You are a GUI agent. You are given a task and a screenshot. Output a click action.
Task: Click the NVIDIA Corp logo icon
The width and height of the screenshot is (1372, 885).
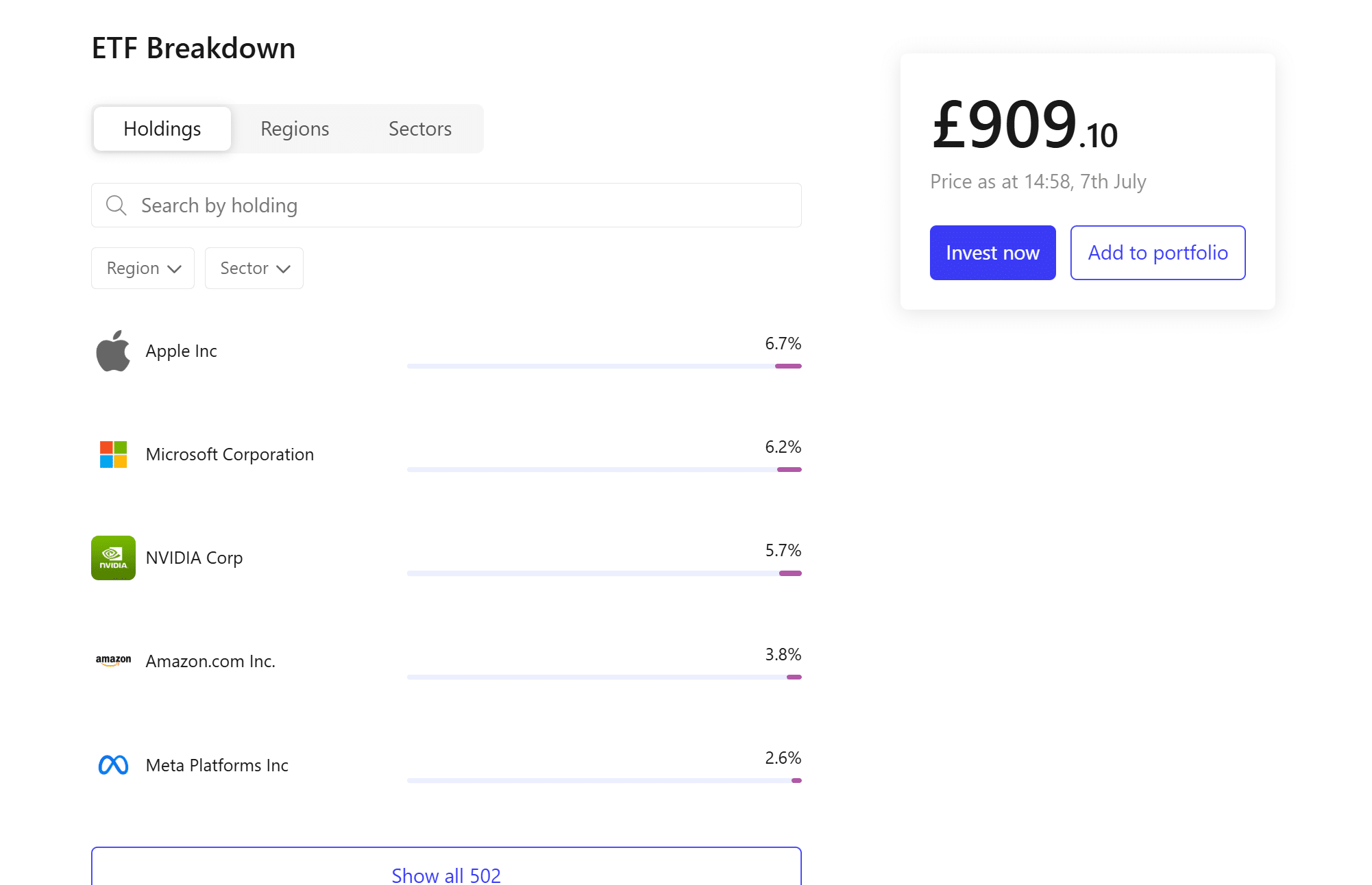113,558
